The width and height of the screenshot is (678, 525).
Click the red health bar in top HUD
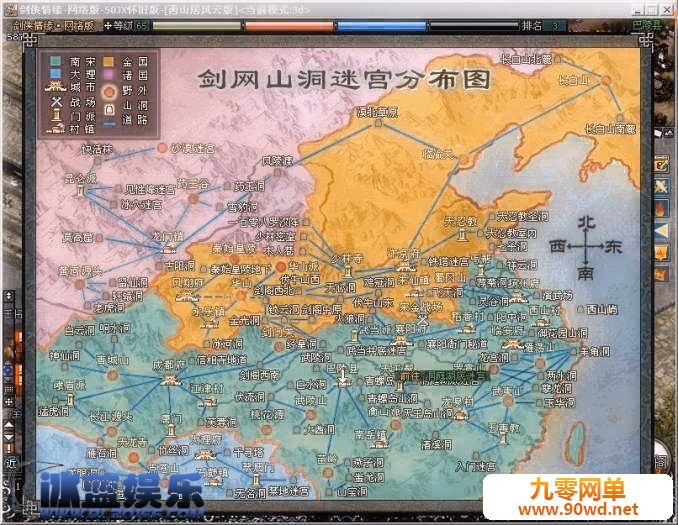(x=289, y=26)
